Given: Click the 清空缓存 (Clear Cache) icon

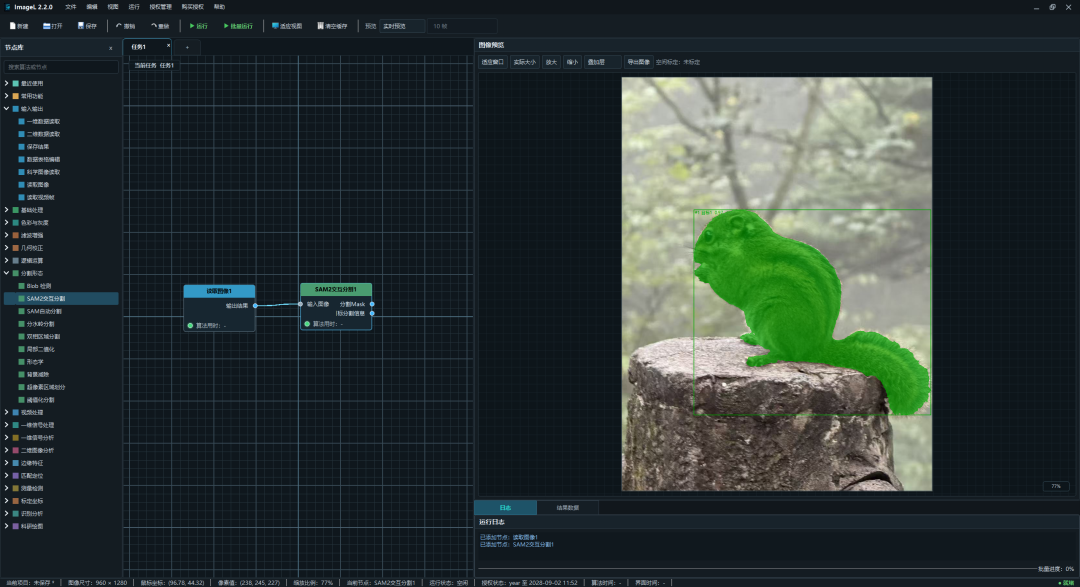Looking at the screenshot, I should coord(320,26).
